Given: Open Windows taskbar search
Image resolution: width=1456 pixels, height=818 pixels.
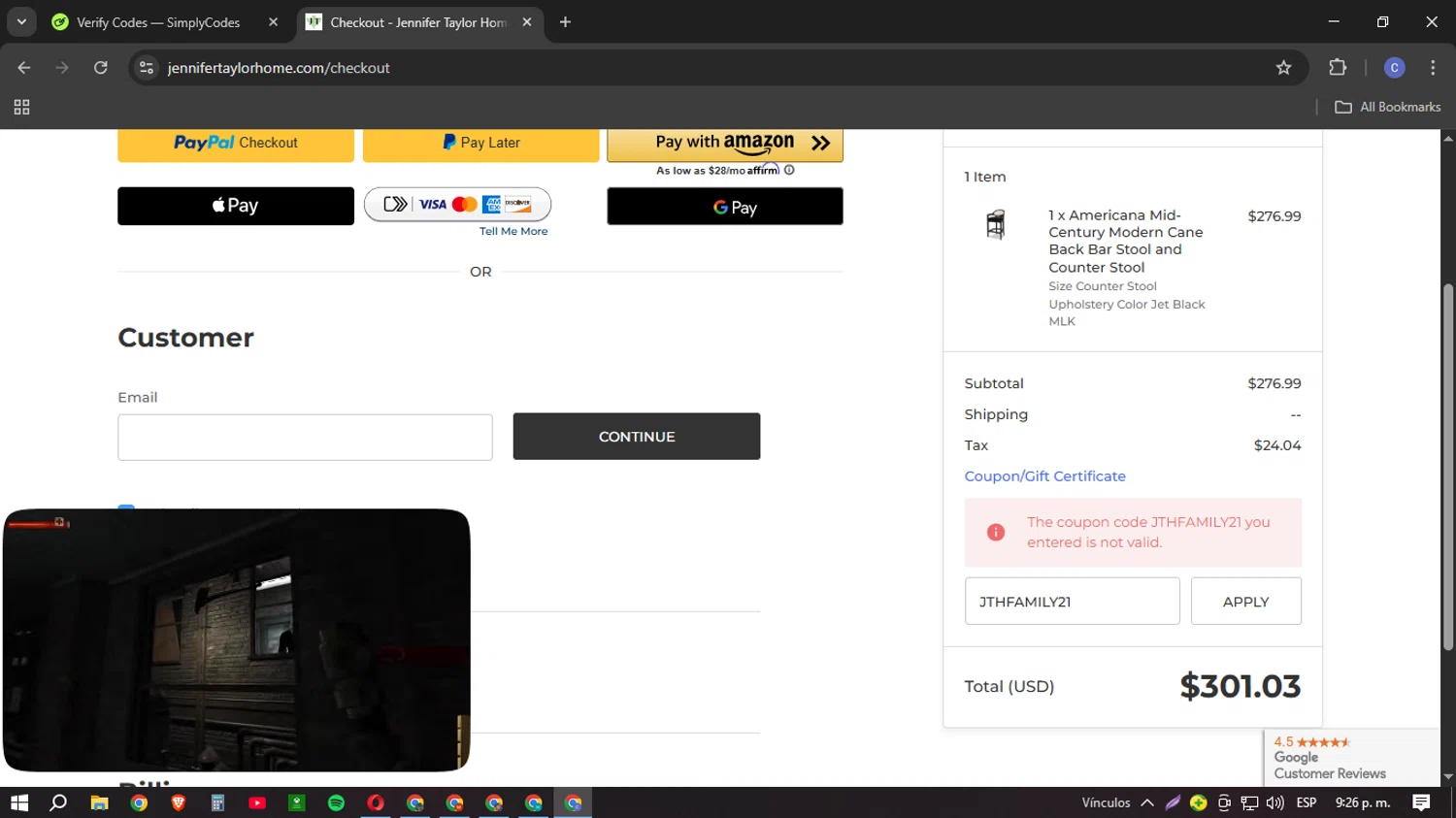Looking at the screenshot, I should (58, 802).
